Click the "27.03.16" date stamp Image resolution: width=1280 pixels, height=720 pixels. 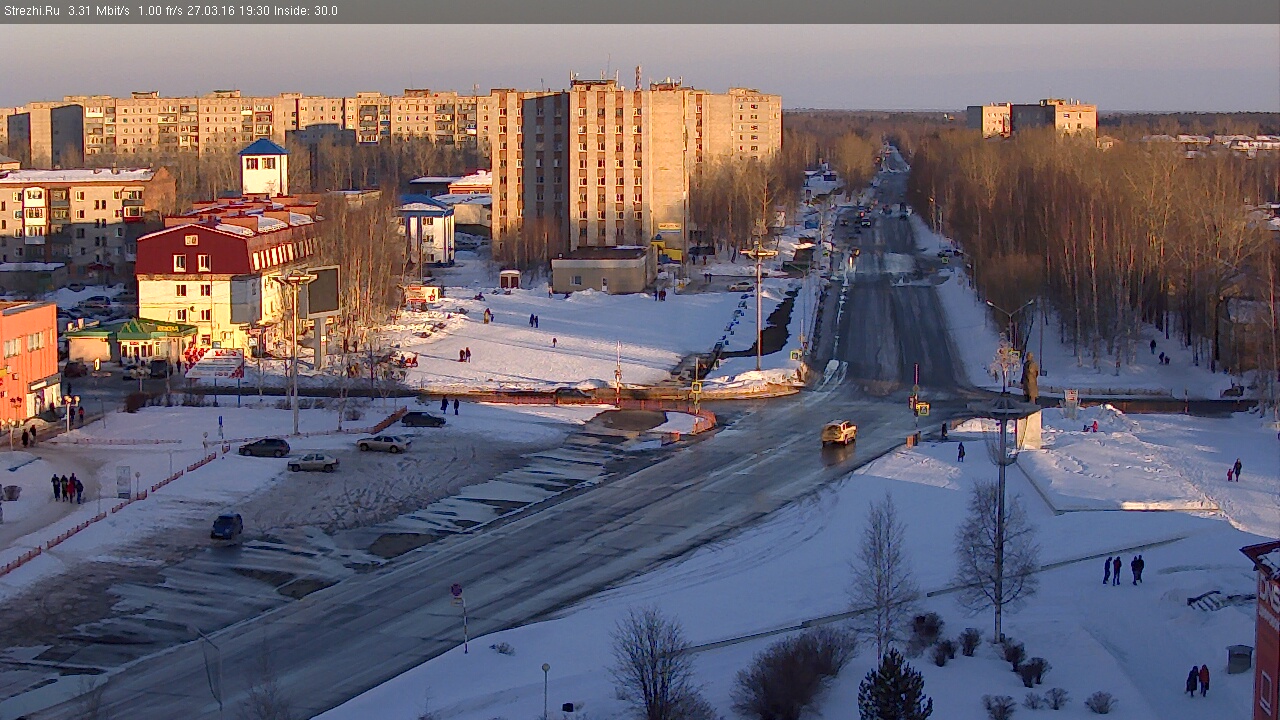(211, 11)
